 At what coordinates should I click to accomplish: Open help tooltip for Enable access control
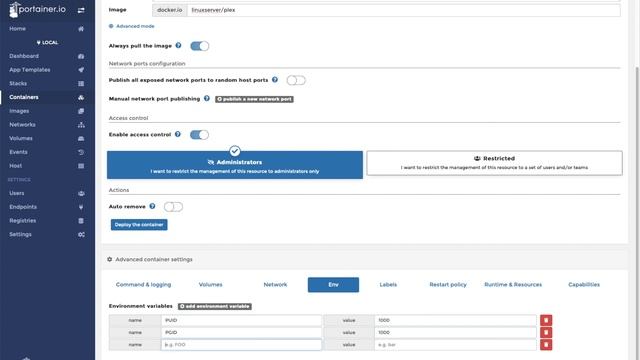point(178,134)
